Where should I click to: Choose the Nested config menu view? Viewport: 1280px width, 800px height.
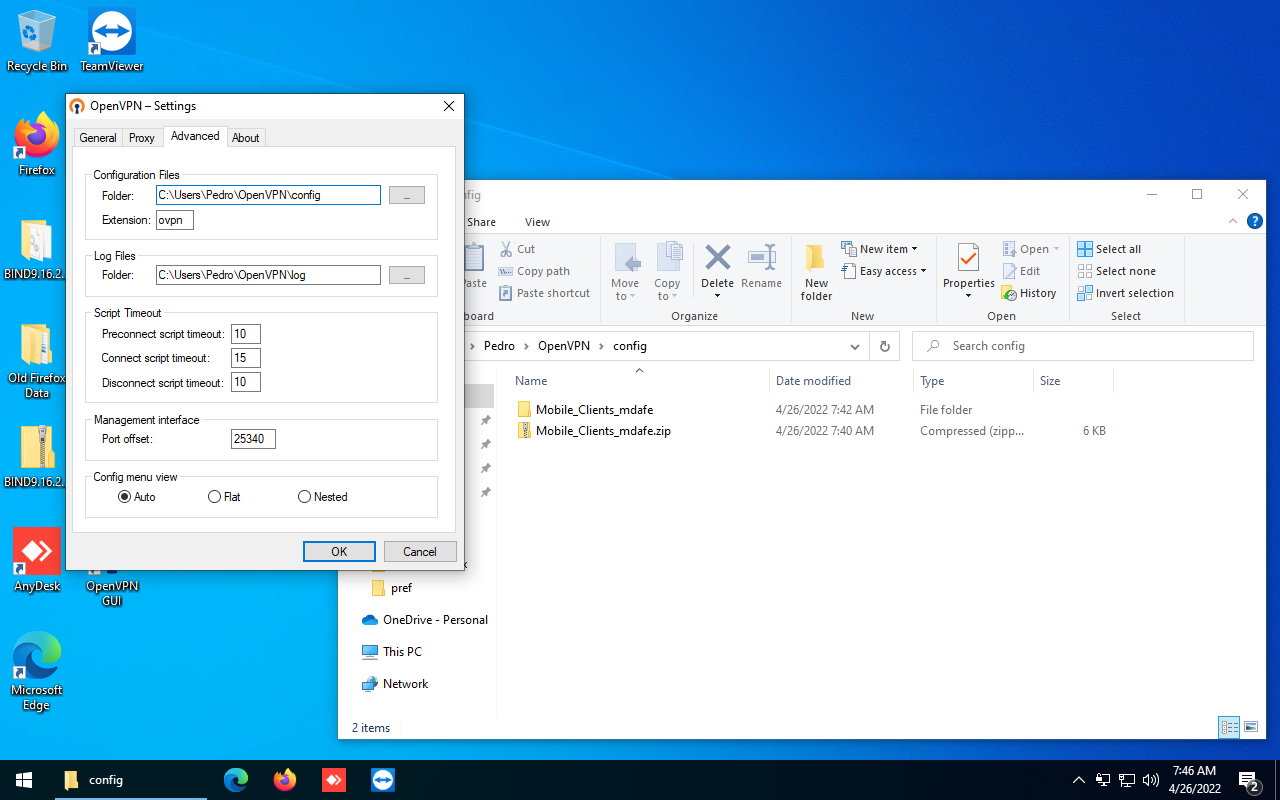tap(304, 497)
